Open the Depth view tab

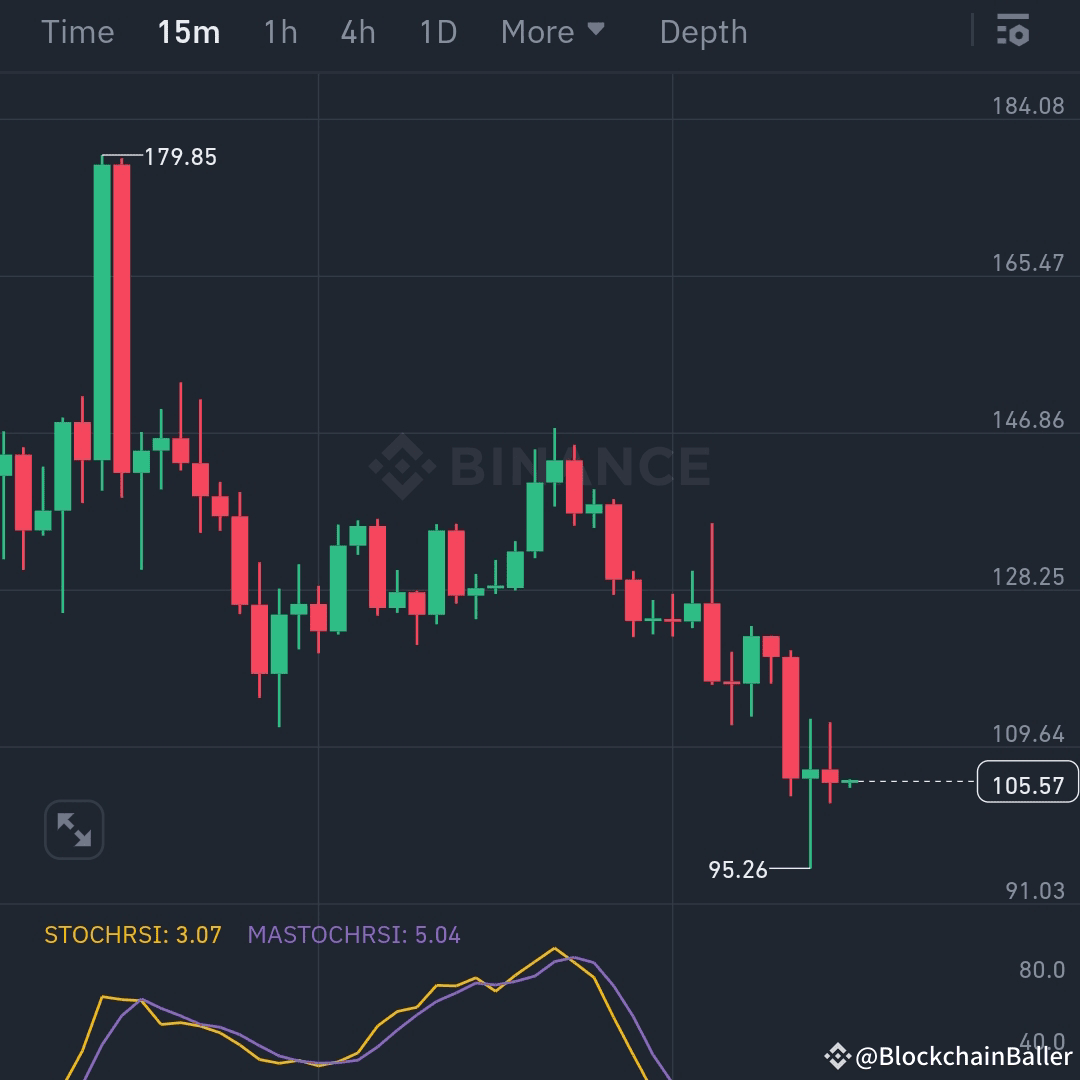click(703, 31)
